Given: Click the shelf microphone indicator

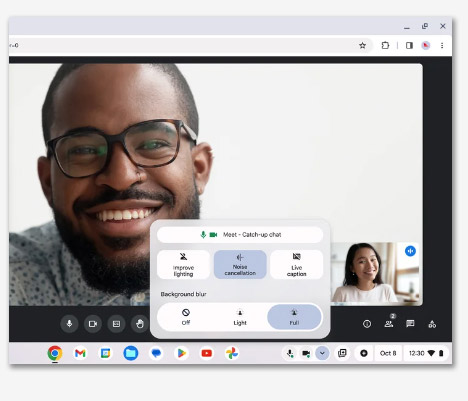Looking at the screenshot, I should 290,353.
